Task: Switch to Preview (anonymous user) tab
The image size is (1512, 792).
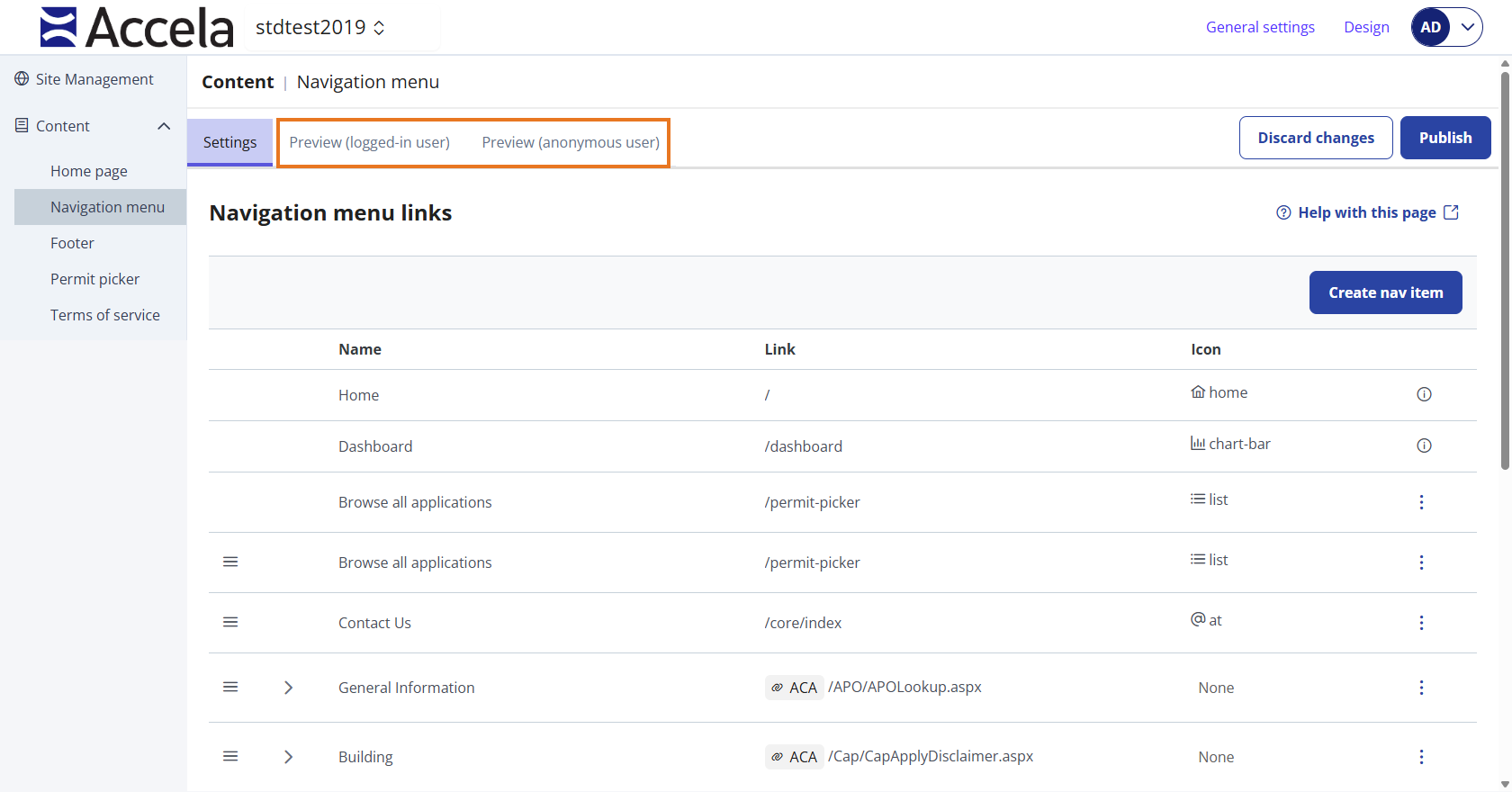Action: pyautogui.click(x=571, y=142)
